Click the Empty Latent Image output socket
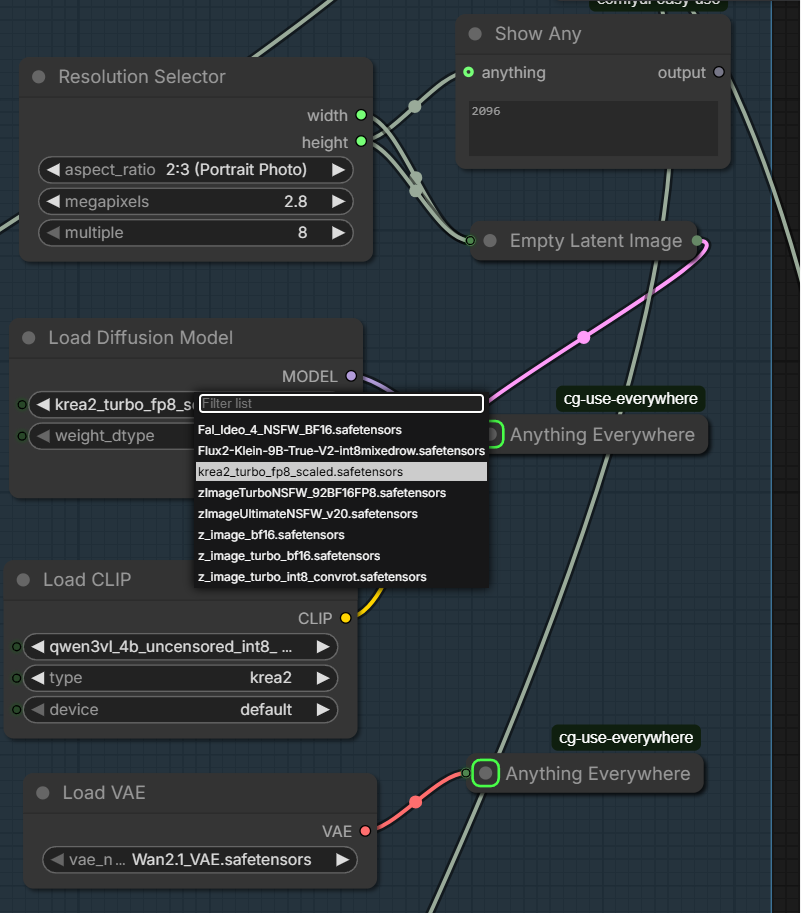 [697, 240]
